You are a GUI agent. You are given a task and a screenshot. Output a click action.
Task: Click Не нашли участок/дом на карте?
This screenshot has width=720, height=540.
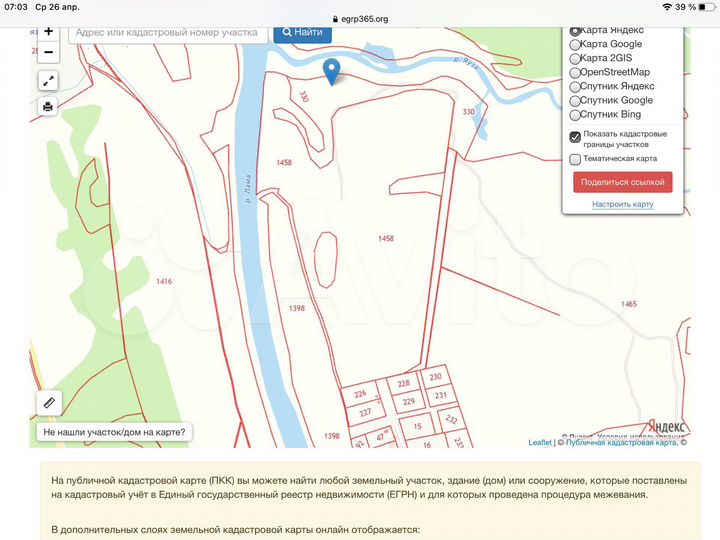(114, 433)
